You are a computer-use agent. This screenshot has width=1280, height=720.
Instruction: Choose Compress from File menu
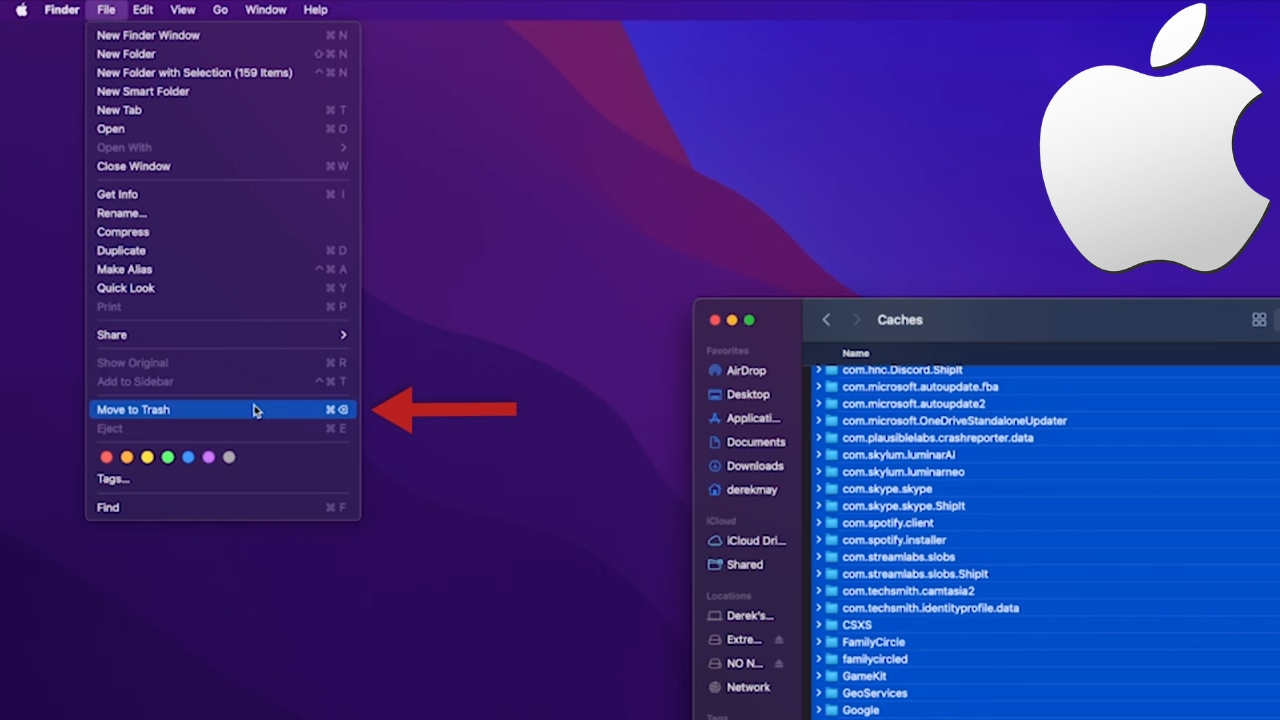222,232
